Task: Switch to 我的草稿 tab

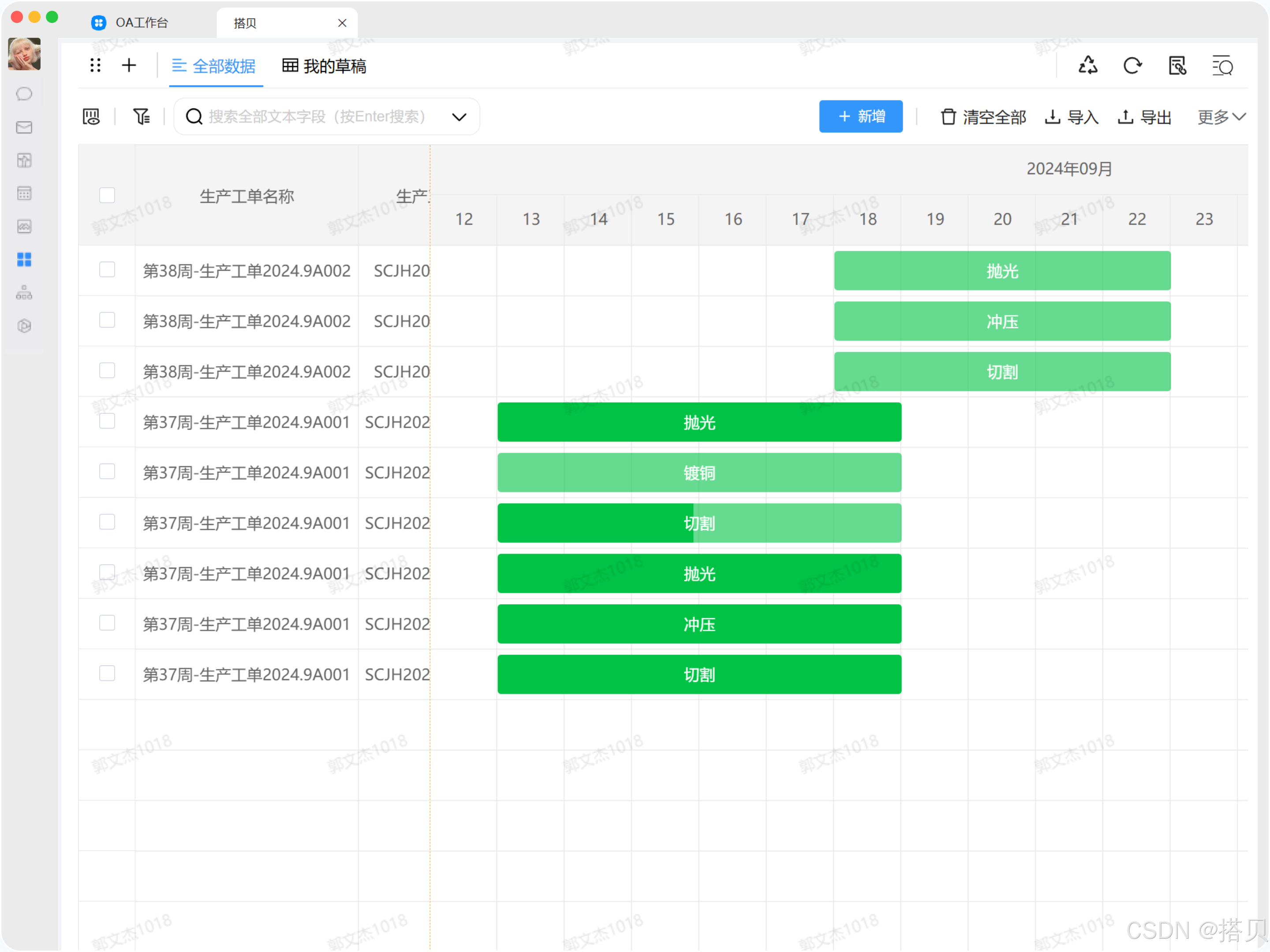Action: [x=325, y=67]
